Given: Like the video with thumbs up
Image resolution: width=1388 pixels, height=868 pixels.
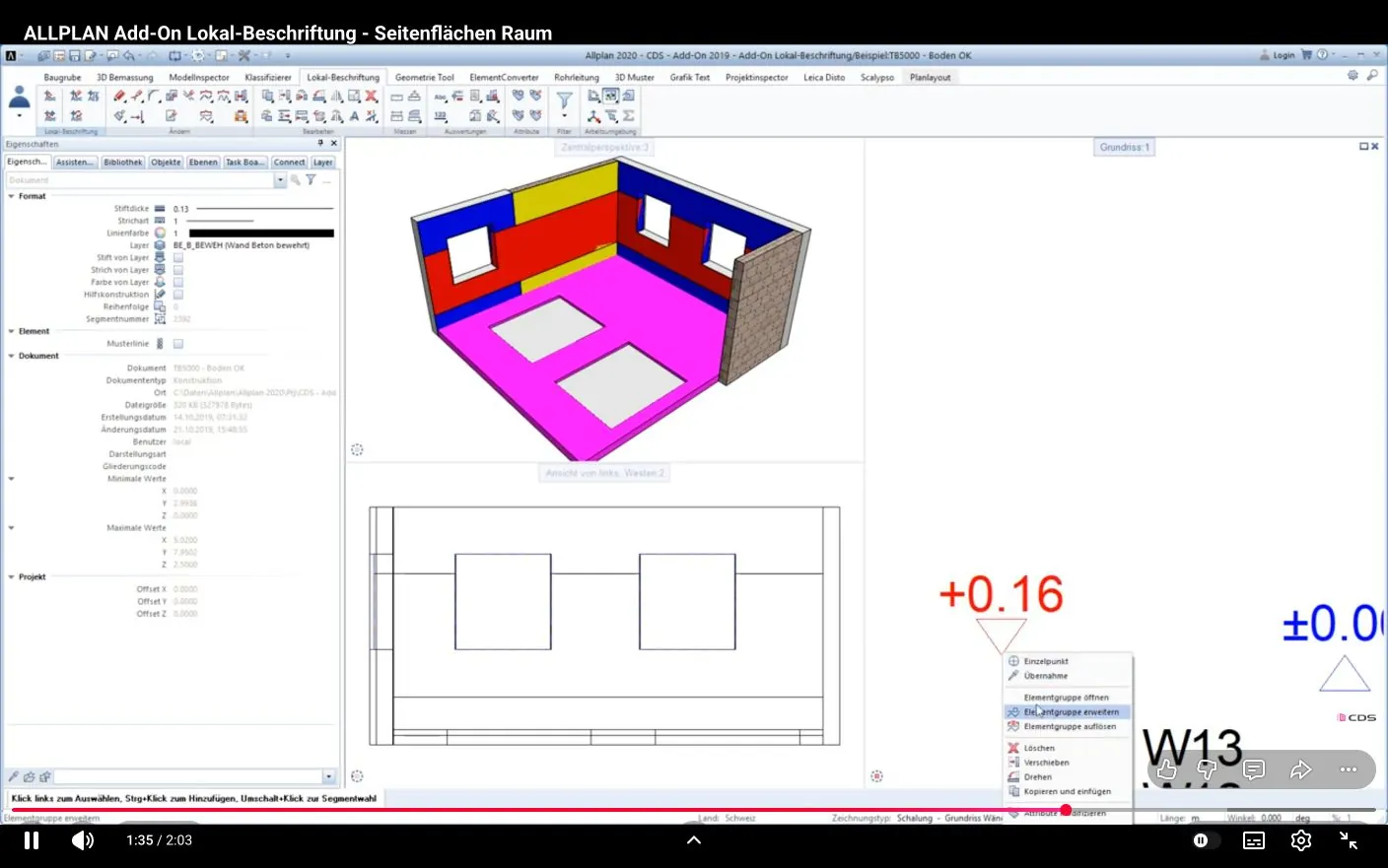Looking at the screenshot, I should (x=1167, y=769).
